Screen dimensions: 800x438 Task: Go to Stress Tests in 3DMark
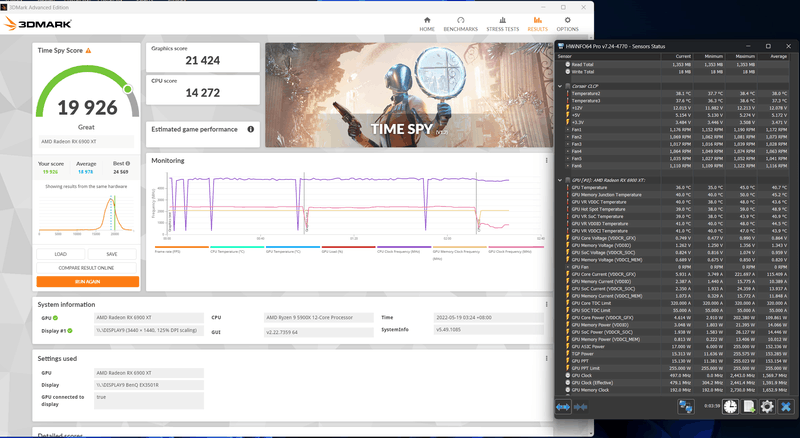click(503, 24)
